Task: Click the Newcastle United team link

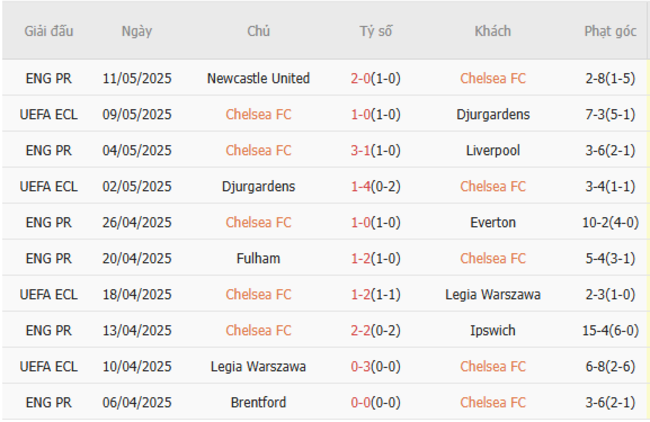Action: click(258, 78)
